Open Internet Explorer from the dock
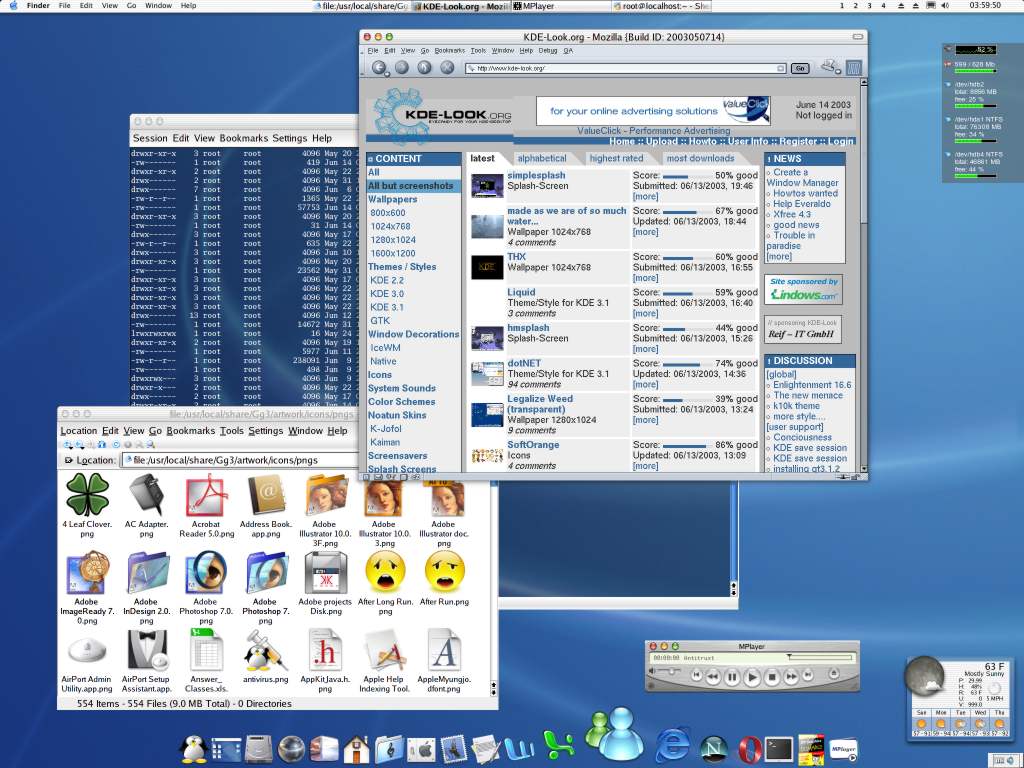Image resolution: width=1024 pixels, height=768 pixels. (x=673, y=746)
